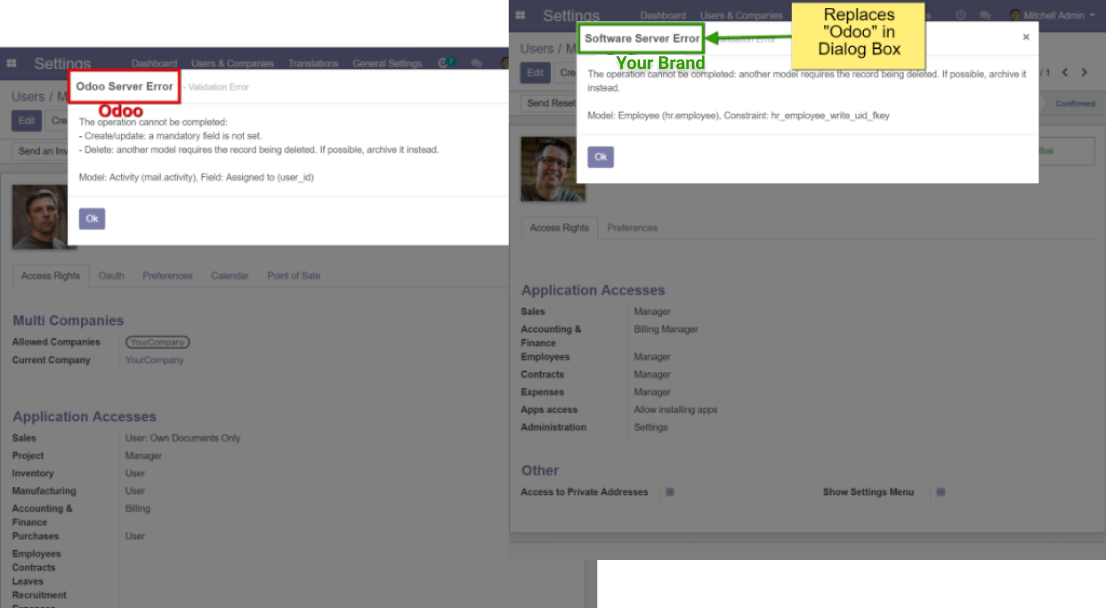Click the 'Validation Error' subtitle in left dialog

[218, 87]
